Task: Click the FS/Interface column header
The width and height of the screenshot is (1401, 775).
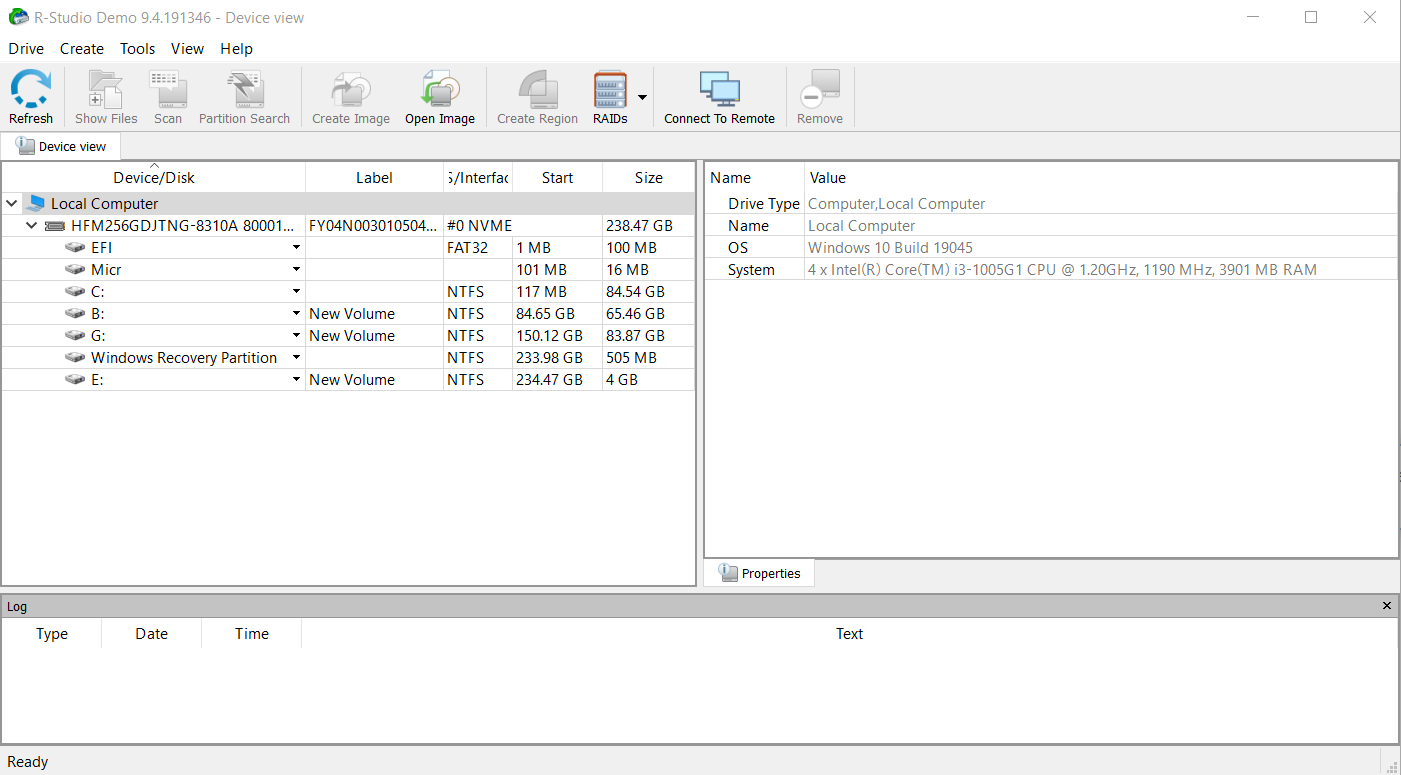Action: pos(478,177)
